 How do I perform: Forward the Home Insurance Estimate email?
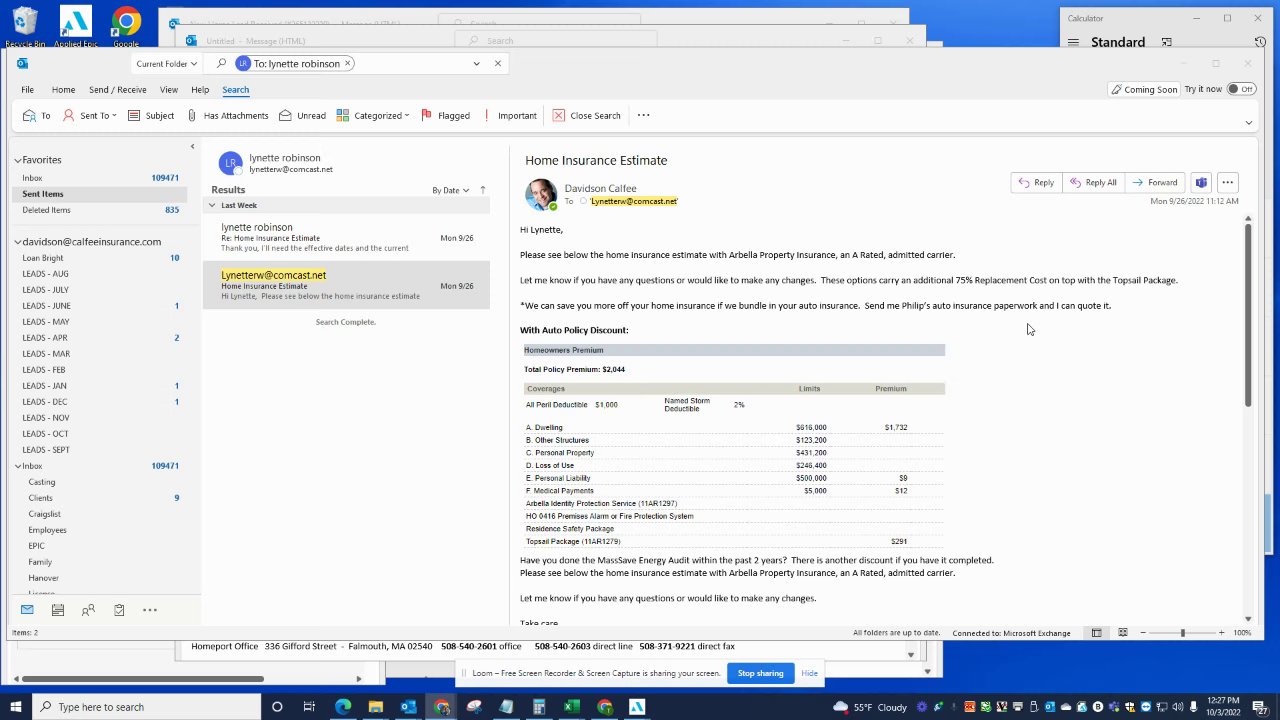coord(1154,182)
